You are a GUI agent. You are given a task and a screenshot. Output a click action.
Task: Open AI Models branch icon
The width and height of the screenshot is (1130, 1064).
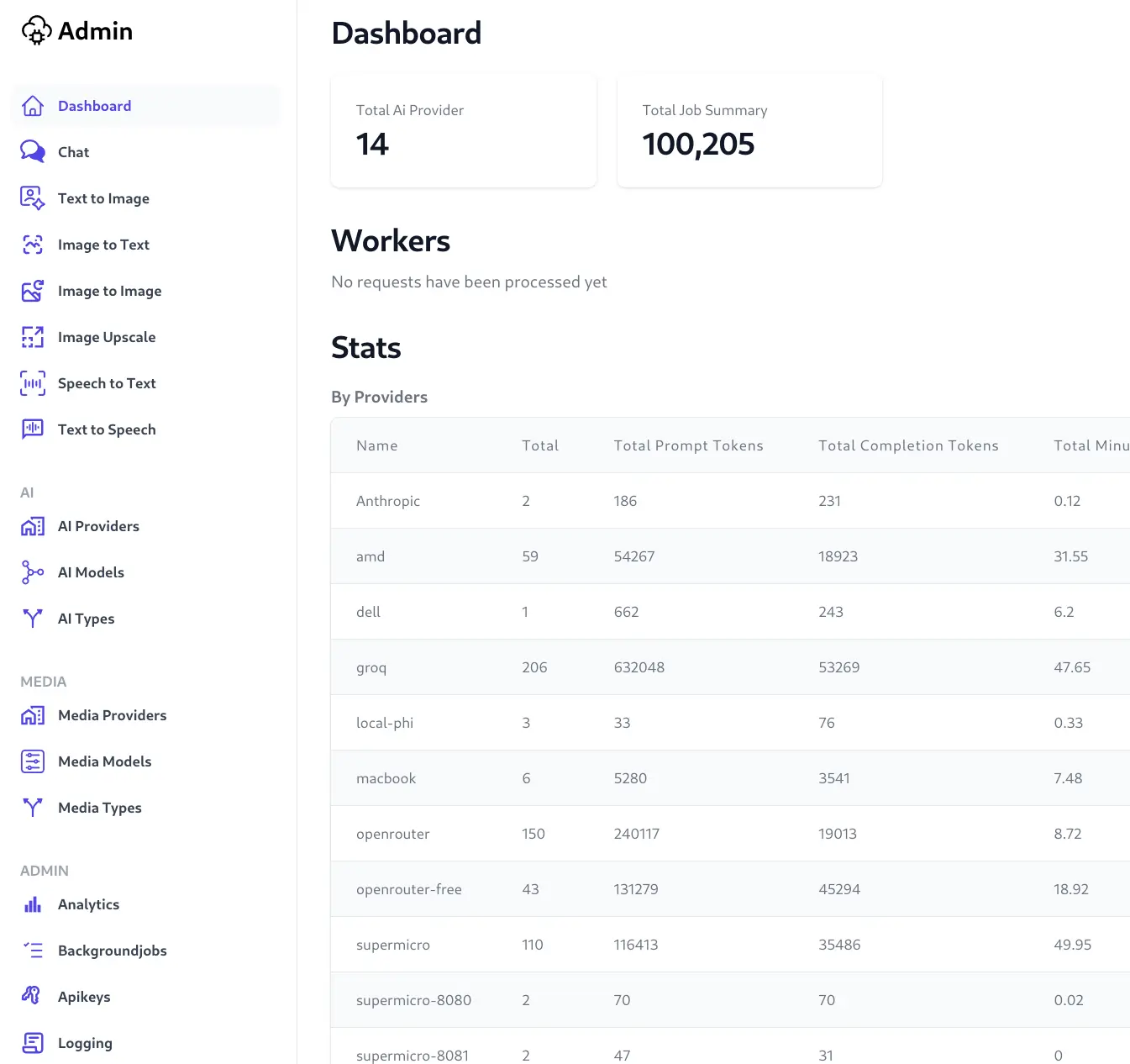[33, 572]
